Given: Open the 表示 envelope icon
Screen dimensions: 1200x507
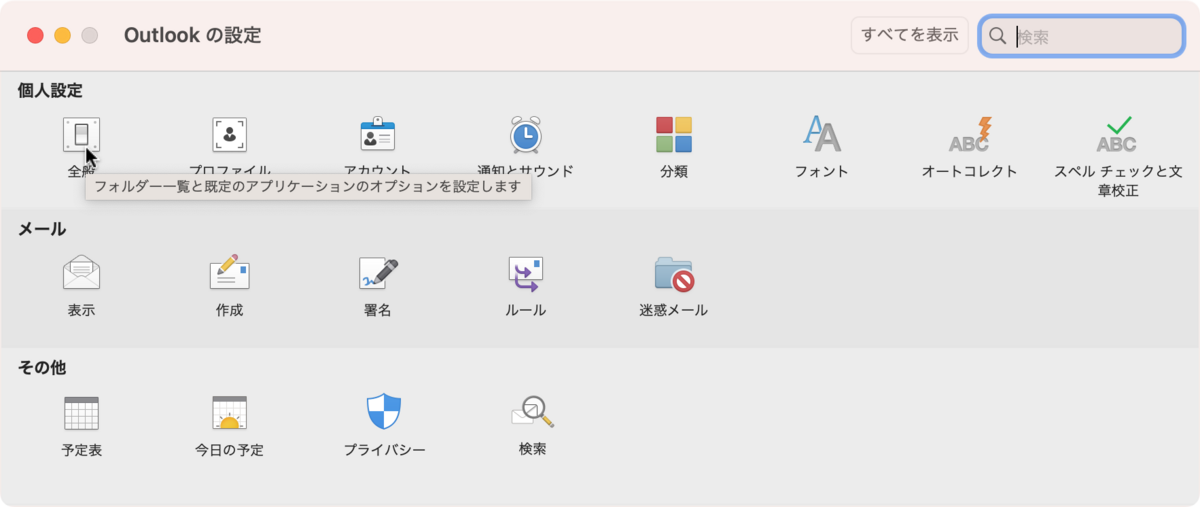Looking at the screenshot, I should pyautogui.click(x=81, y=273).
